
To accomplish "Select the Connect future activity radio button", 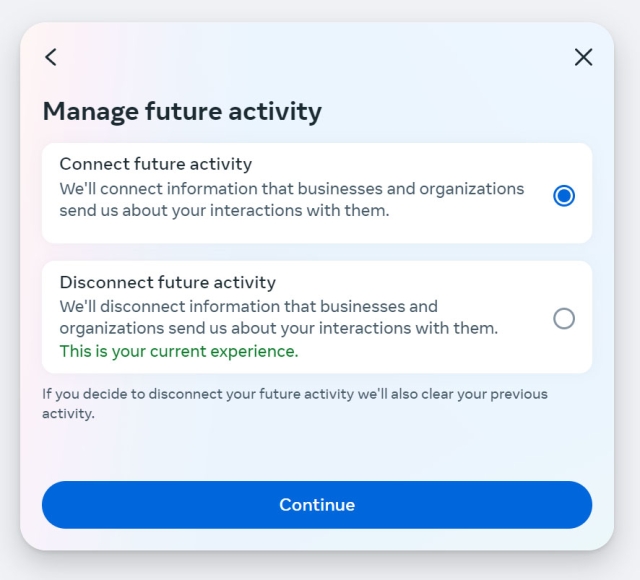I will coord(564,196).
